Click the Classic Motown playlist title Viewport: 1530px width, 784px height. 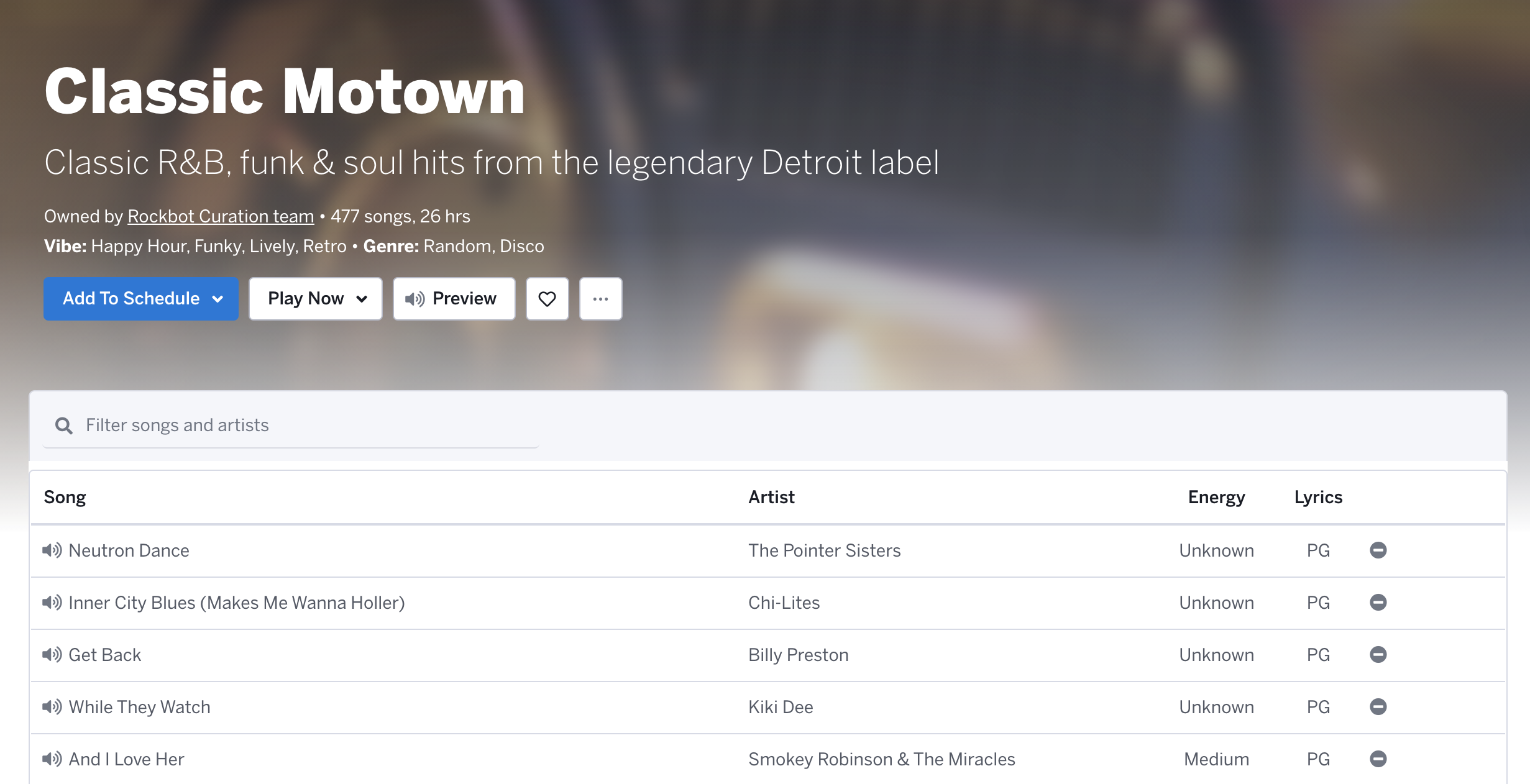pyautogui.click(x=285, y=92)
